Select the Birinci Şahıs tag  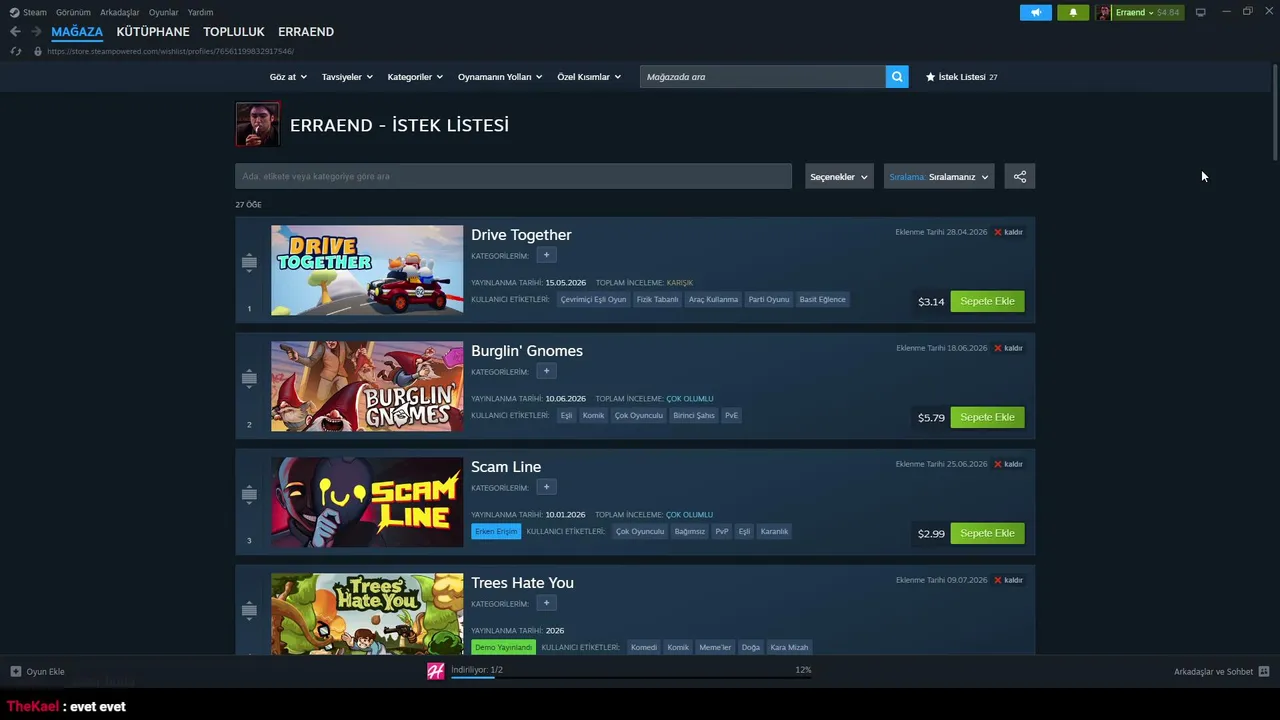(x=694, y=415)
